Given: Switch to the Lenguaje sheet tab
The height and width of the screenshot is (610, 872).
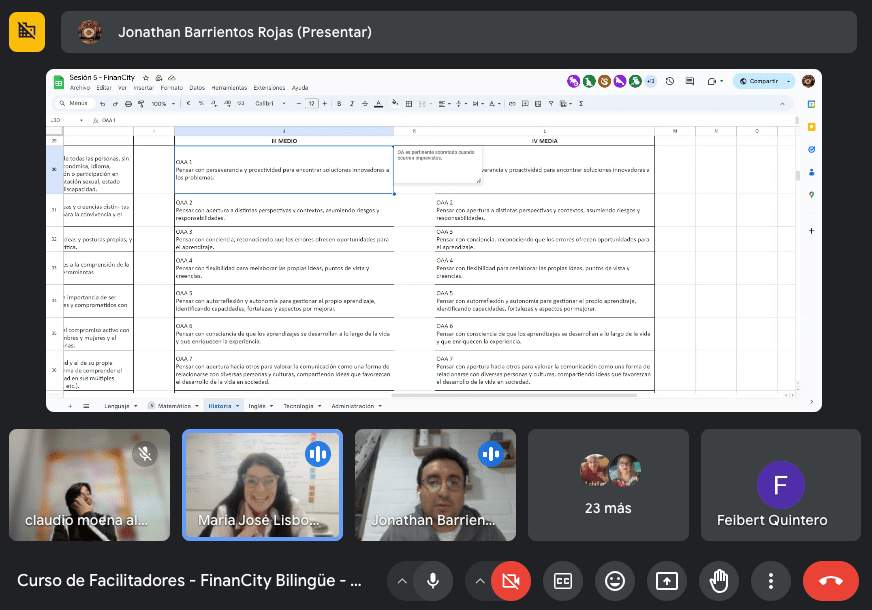Looking at the screenshot, I should click(x=117, y=406).
